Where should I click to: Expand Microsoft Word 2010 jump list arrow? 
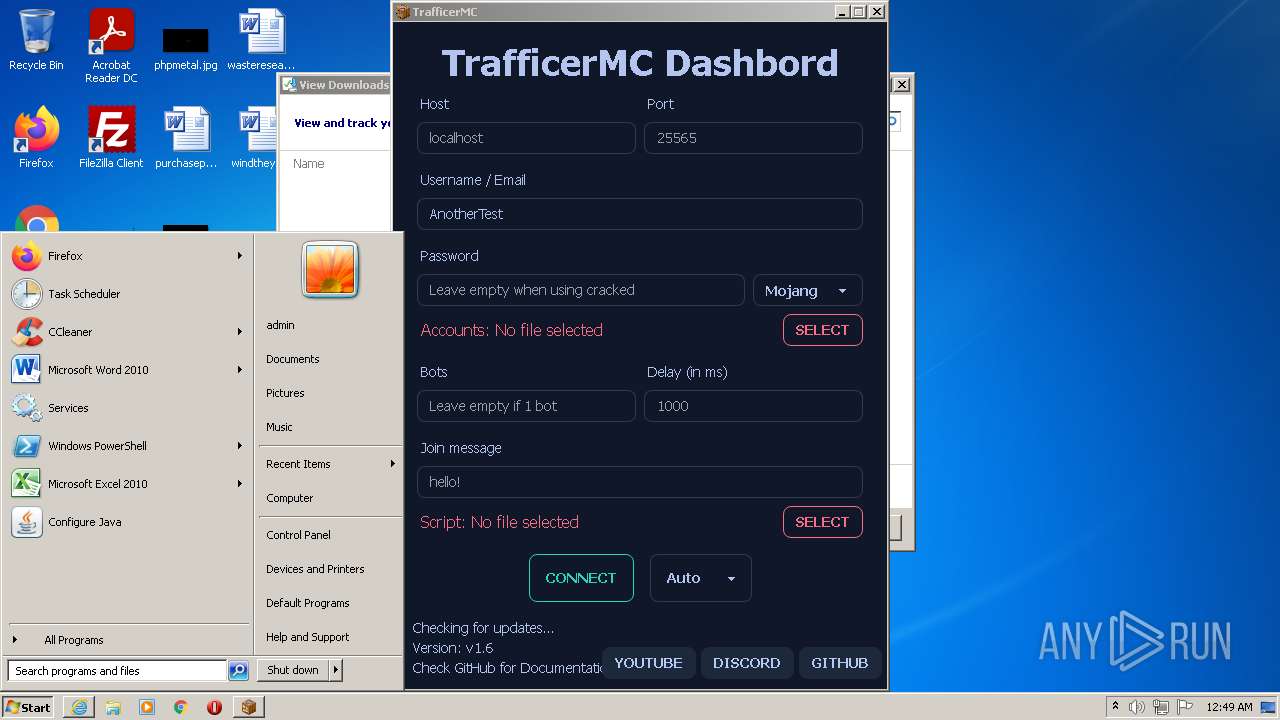pyautogui.click(x=240, y=370)
